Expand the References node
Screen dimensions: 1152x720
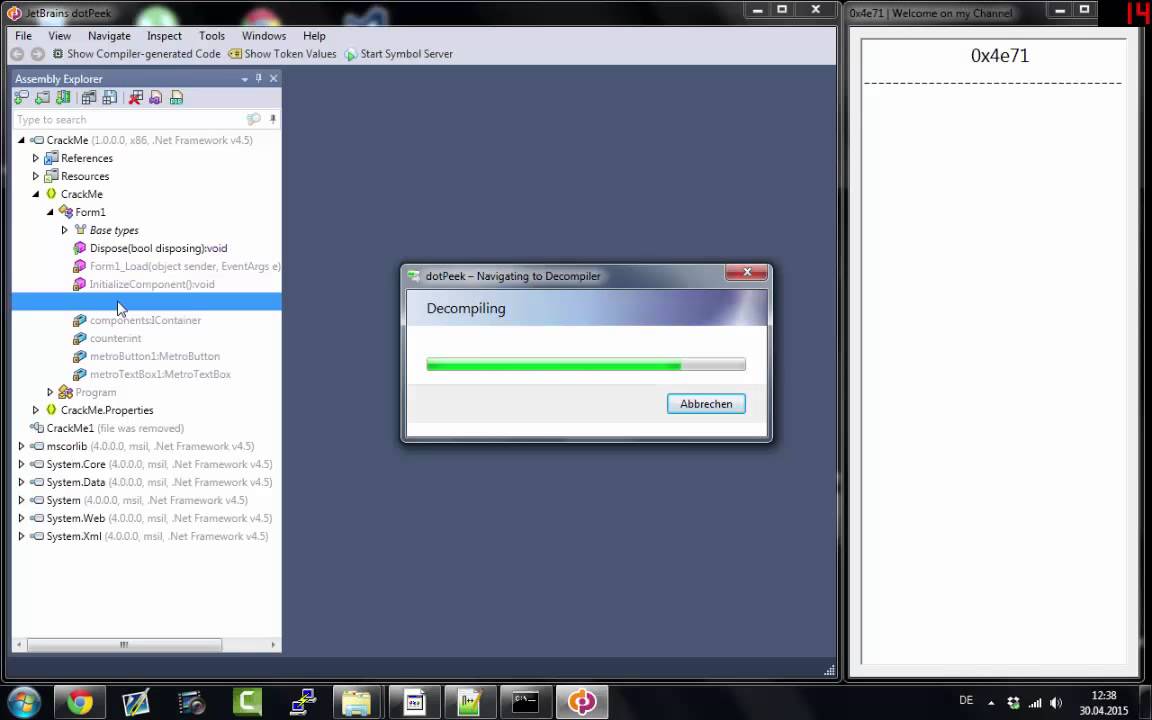click(35, 158)
